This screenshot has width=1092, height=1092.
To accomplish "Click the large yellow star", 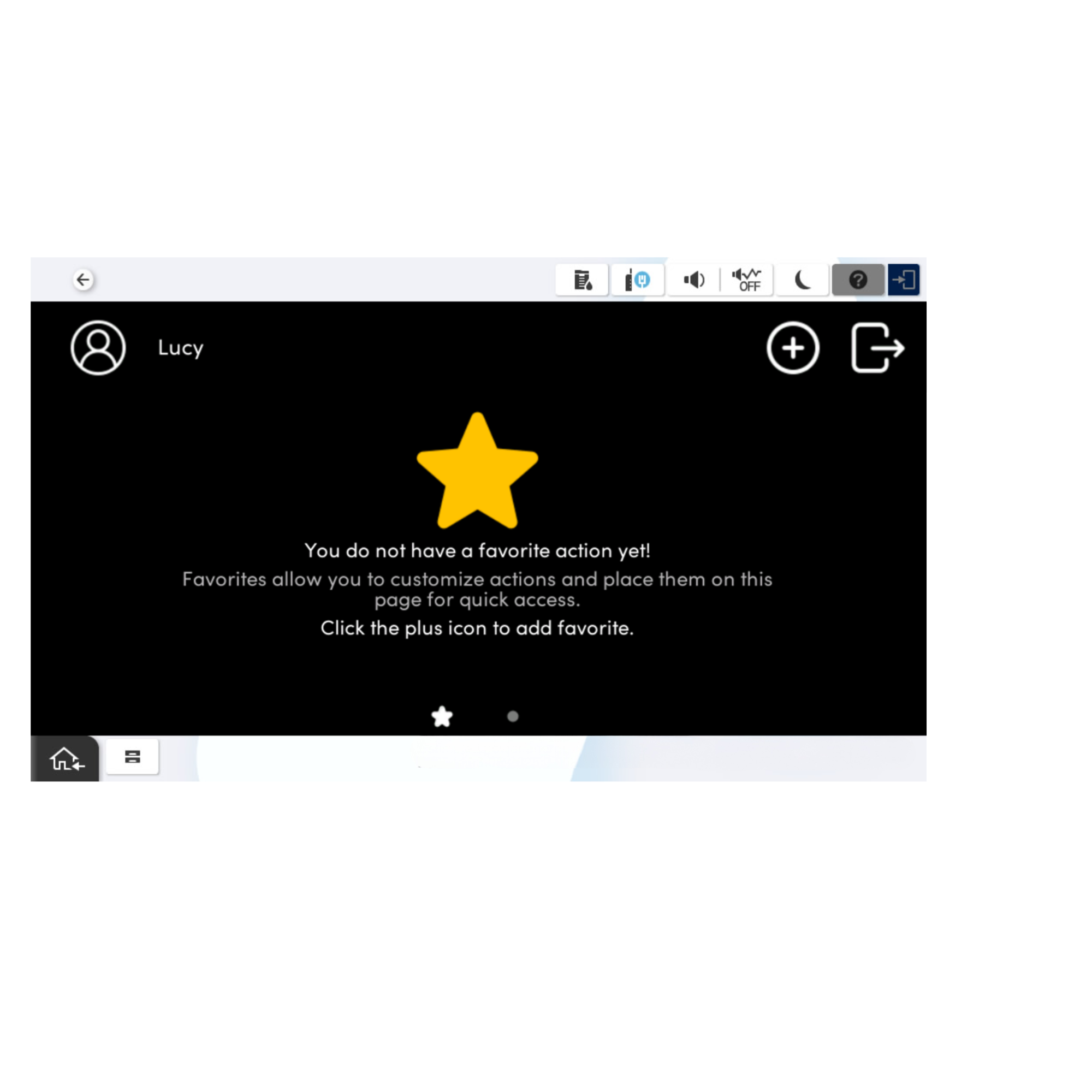I will tap(478, 473).
